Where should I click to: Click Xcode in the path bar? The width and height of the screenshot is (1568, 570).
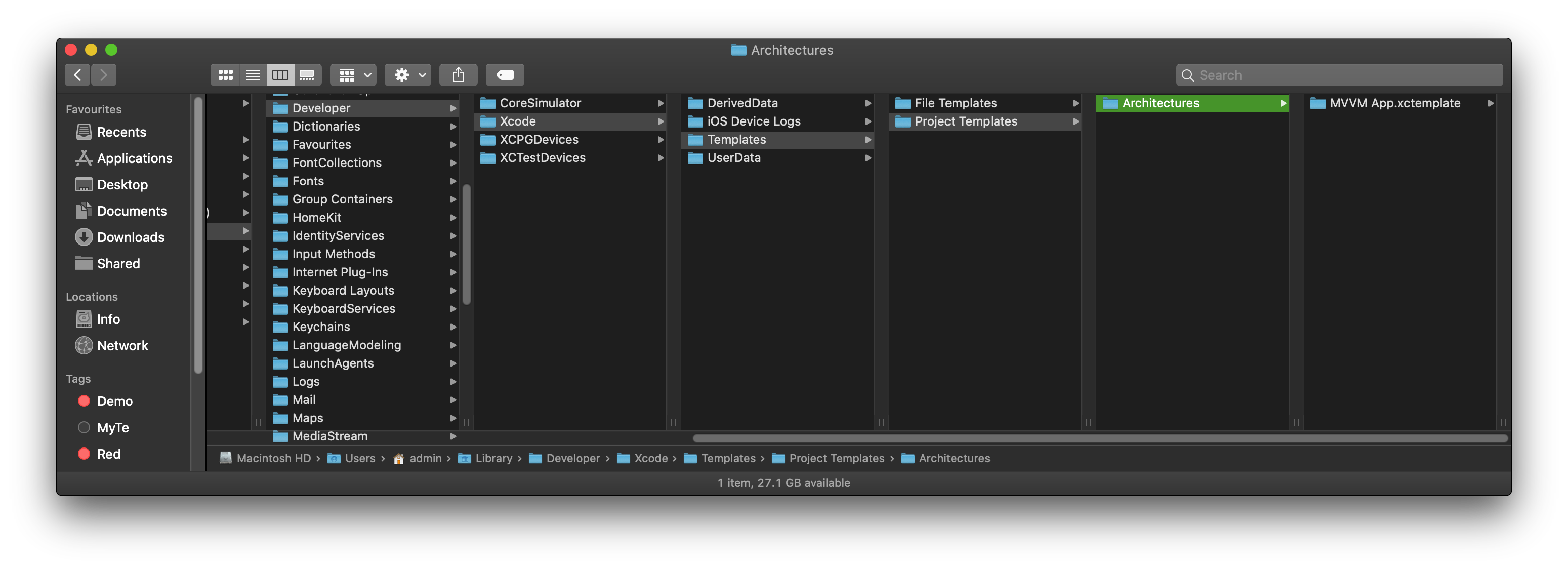(650, 458)
